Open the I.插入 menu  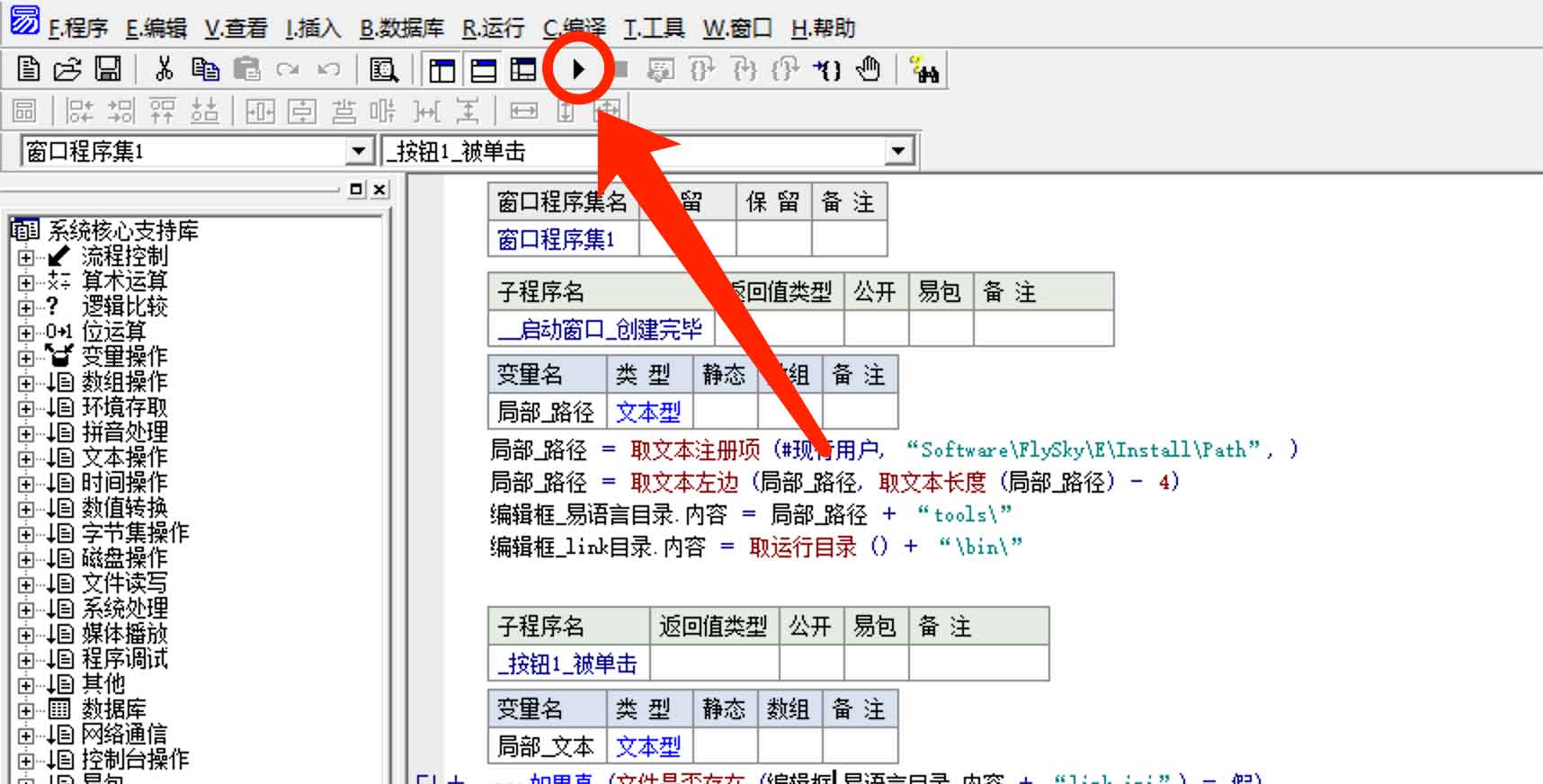pyautogui.click(x=313, y=29)
